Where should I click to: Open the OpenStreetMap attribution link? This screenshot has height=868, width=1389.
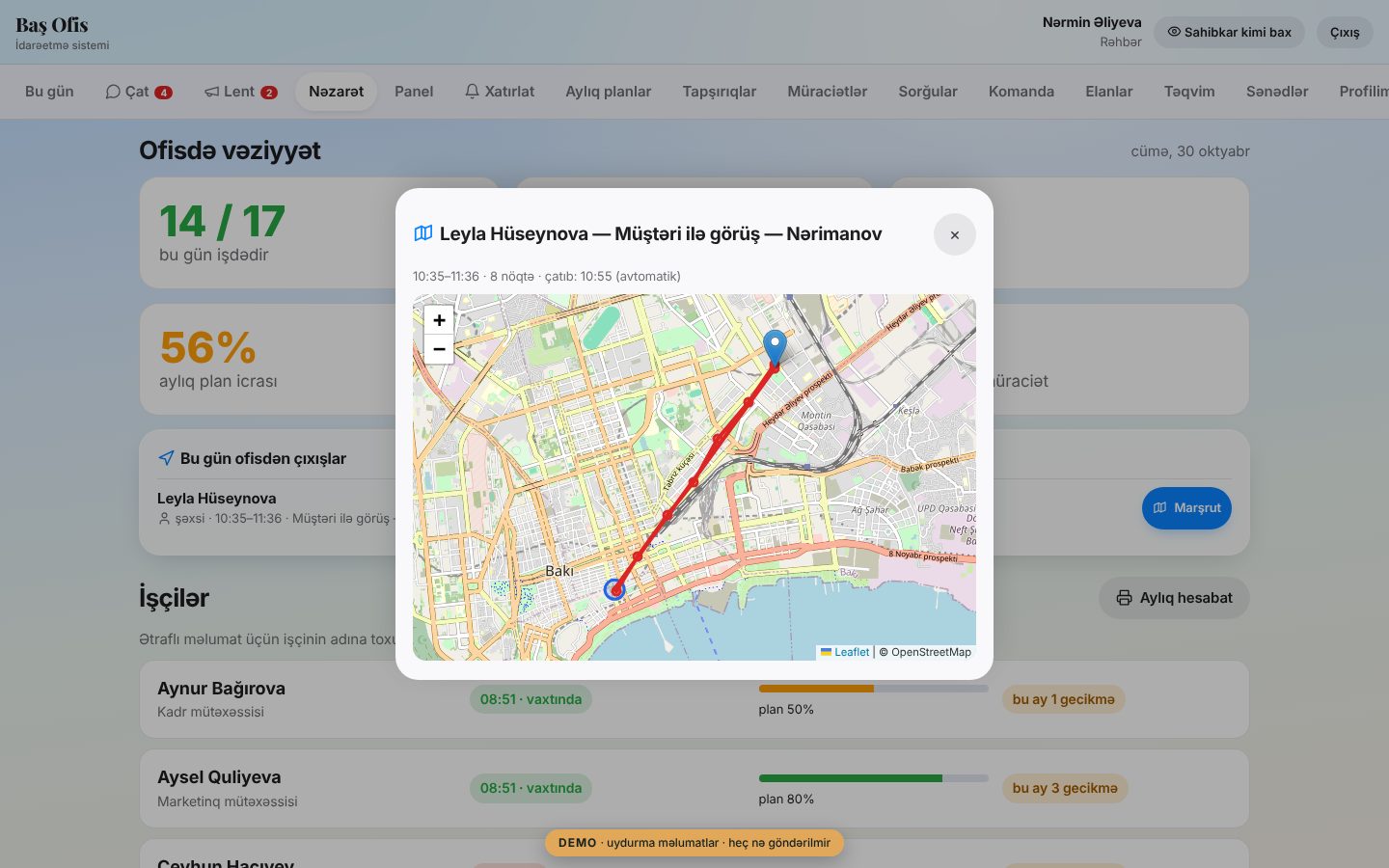tap(931, 652)
